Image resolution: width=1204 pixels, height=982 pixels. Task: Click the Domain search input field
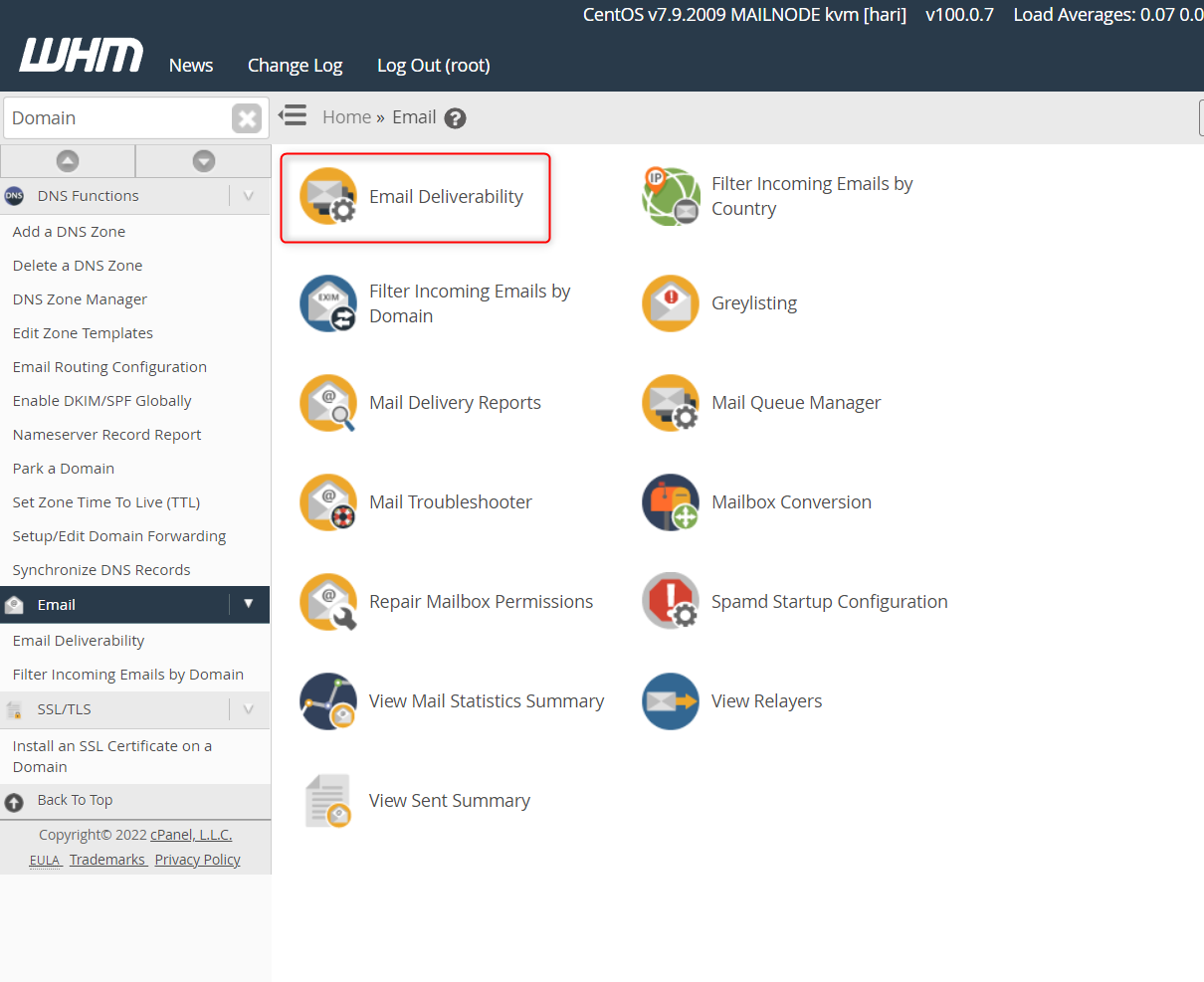pos(117,118)
